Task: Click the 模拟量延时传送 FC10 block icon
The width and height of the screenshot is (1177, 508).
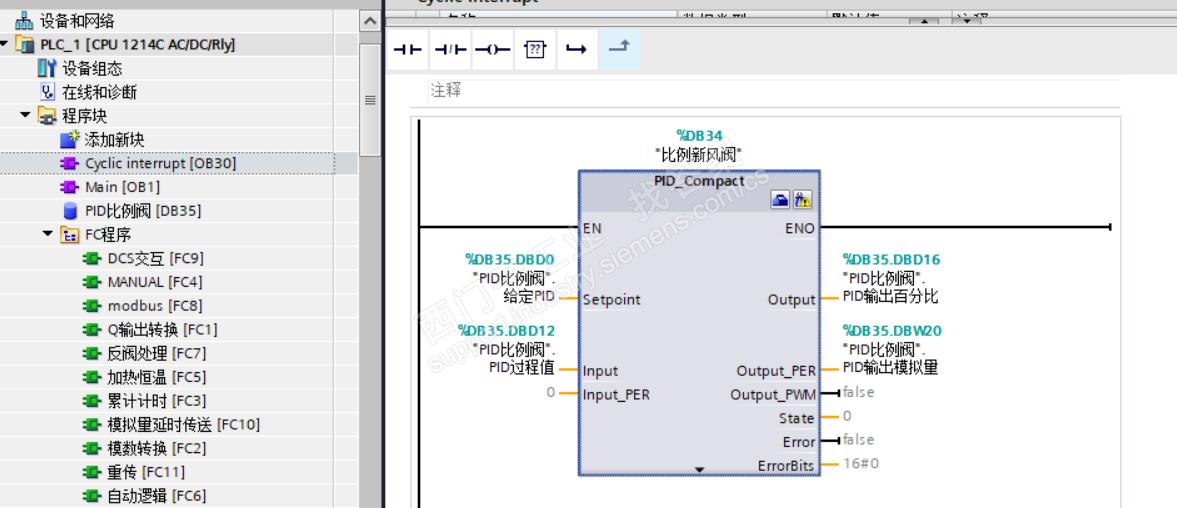Action: click(92, 425)
